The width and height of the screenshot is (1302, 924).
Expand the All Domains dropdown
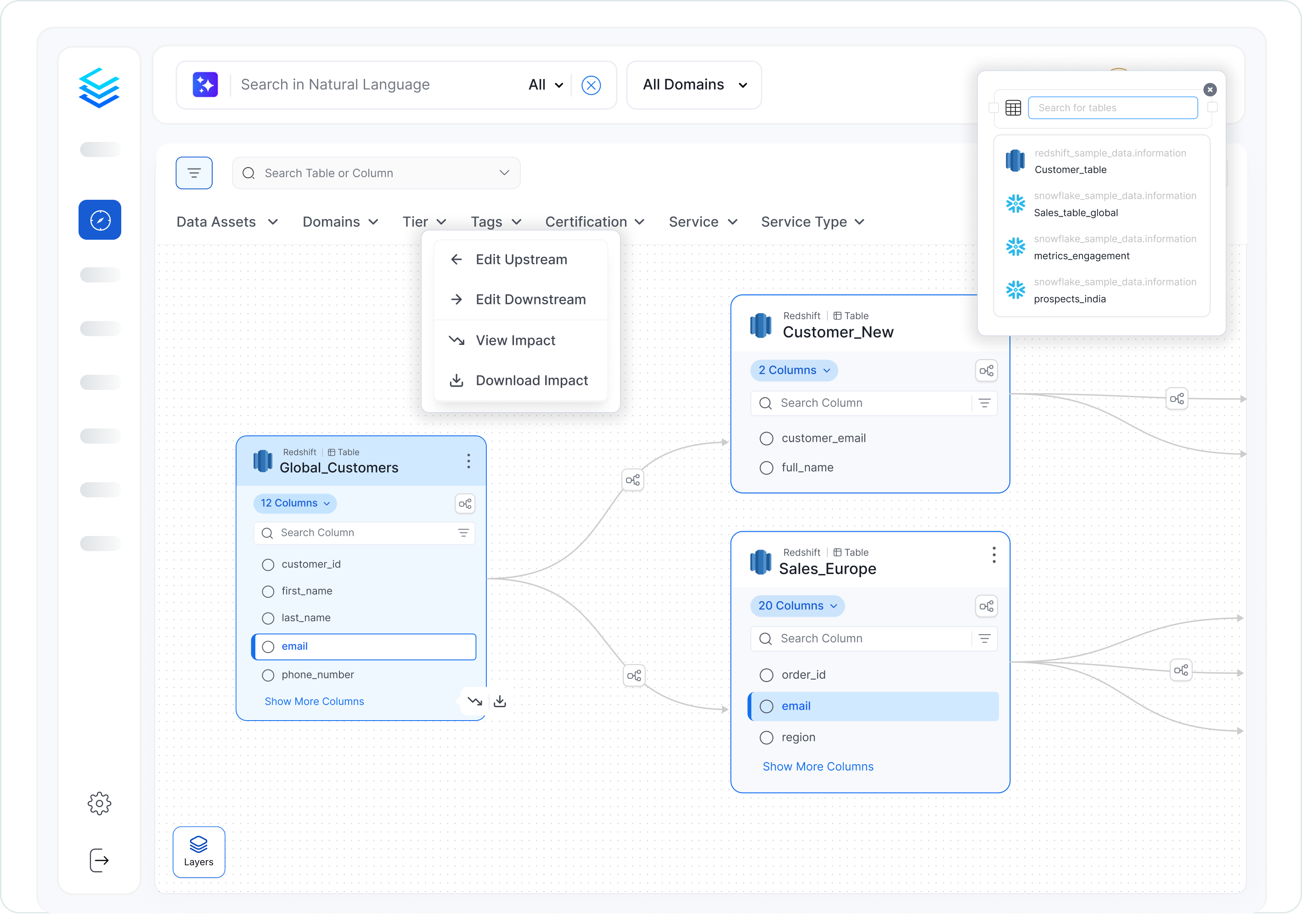click(x=693, y=85)
